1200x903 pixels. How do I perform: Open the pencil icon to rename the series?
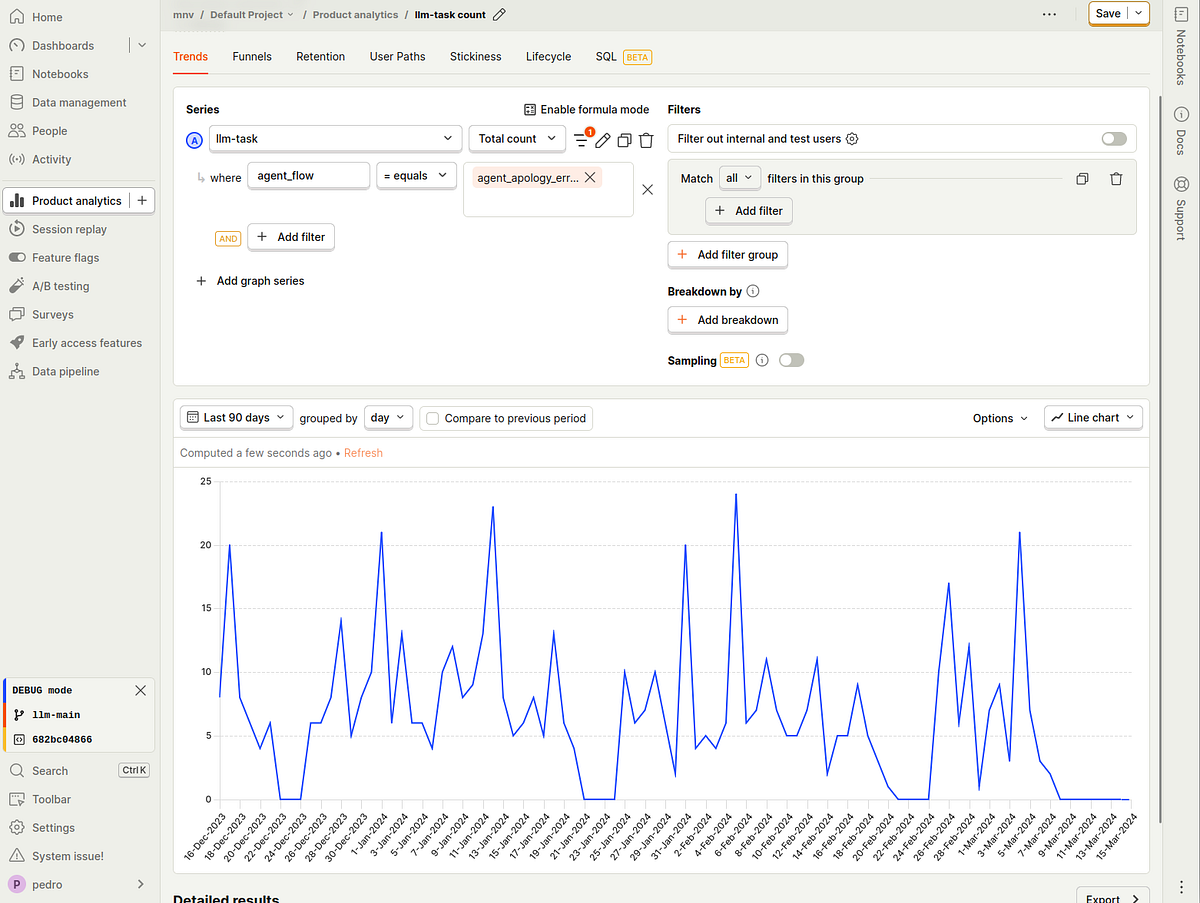coord(602,140)
